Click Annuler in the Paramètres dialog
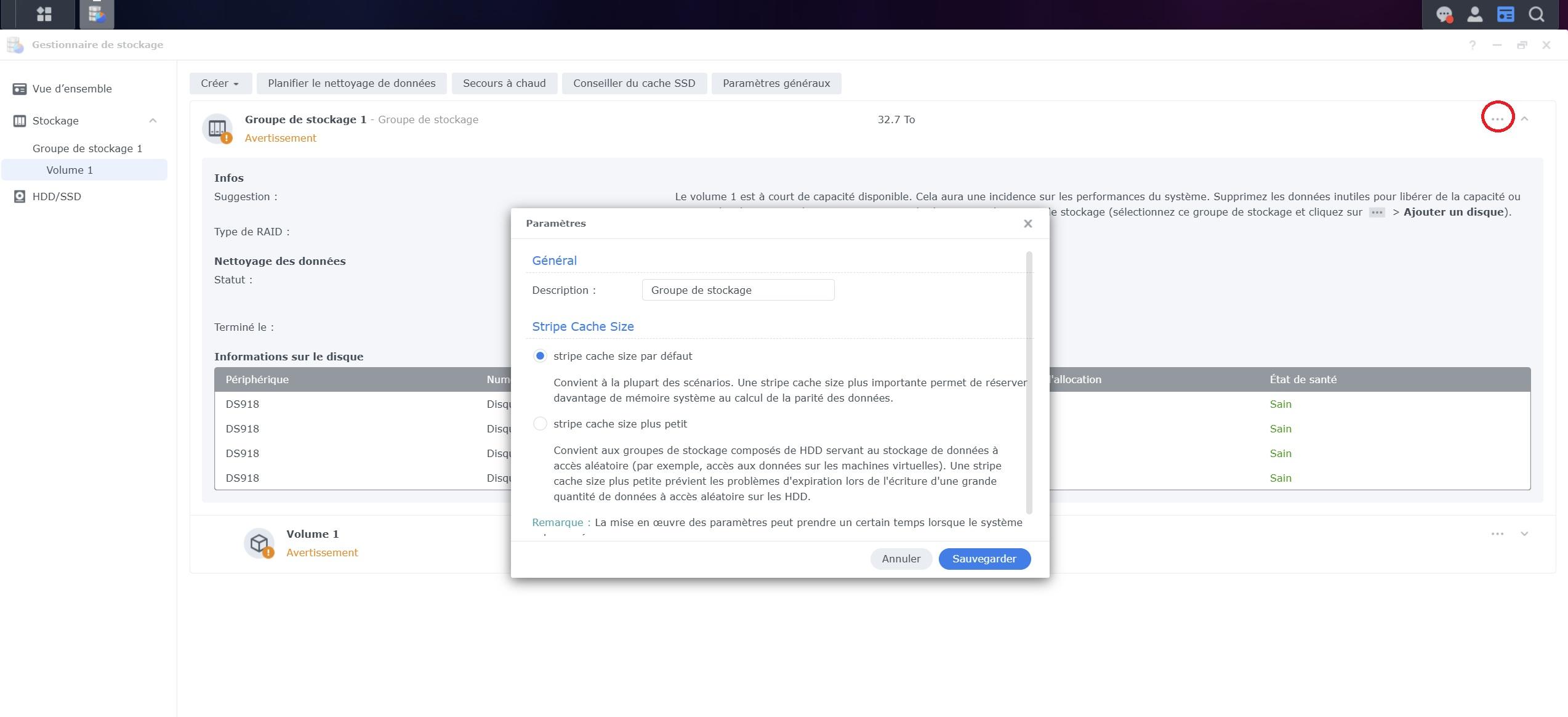 pos(901,559)
